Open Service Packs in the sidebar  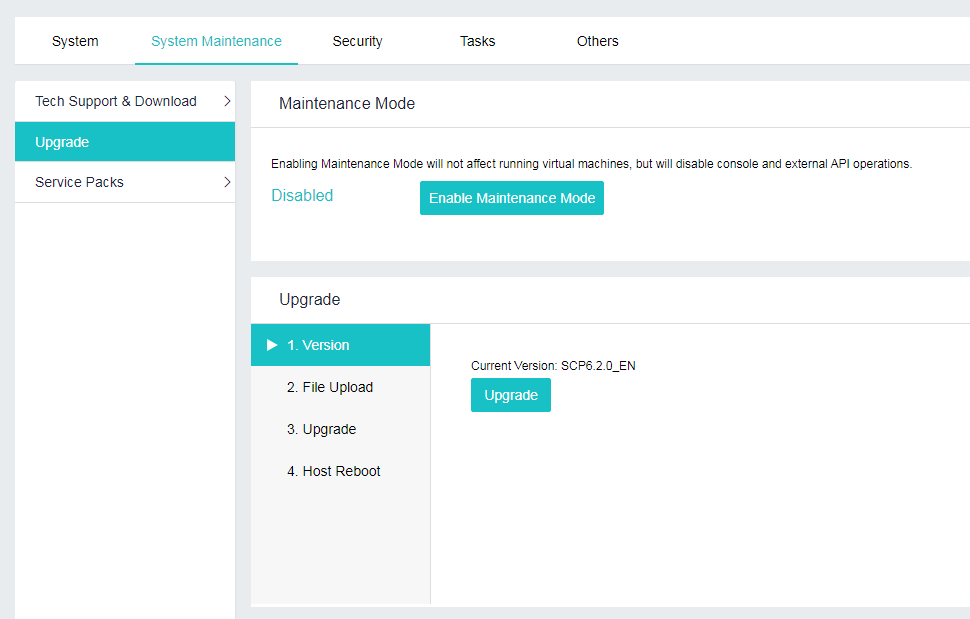pyautogui.click(x=79, y=182)
